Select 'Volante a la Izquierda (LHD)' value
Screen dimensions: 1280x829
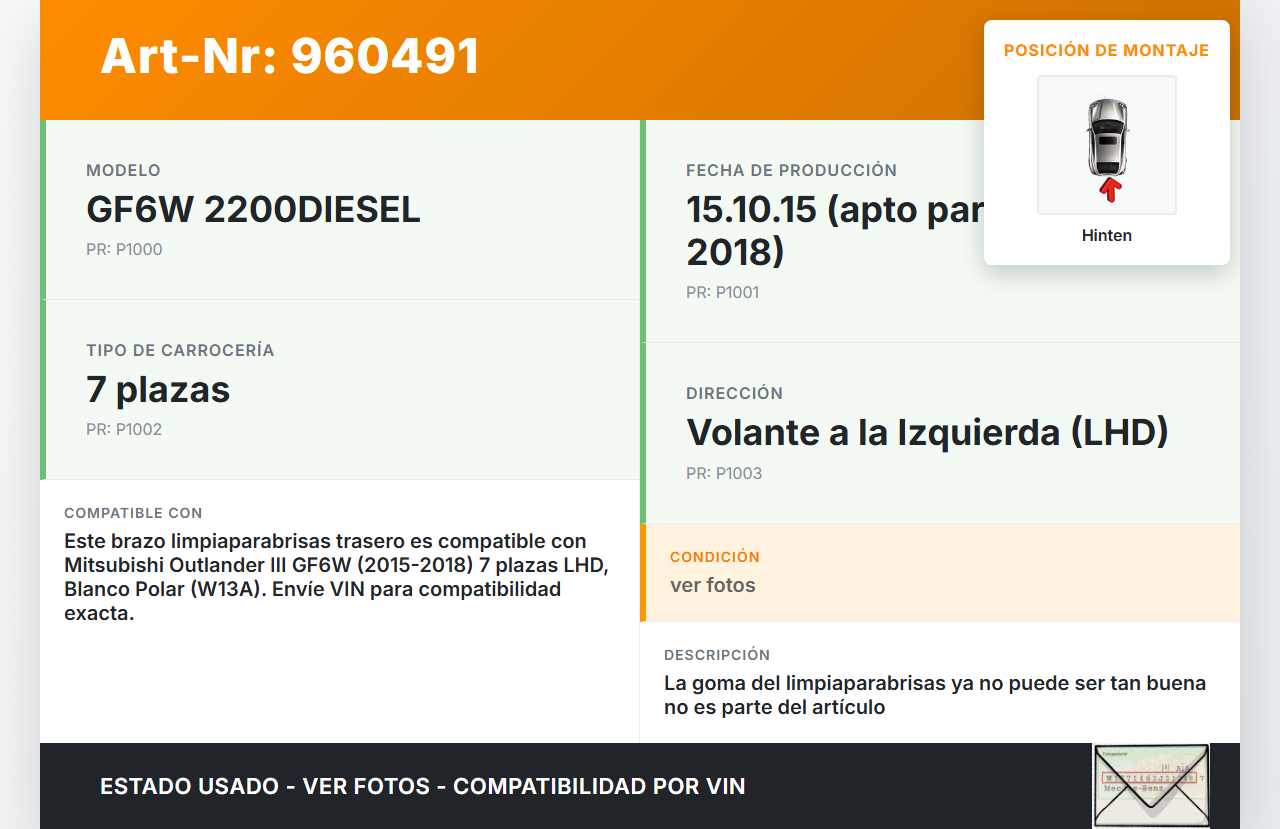[x=927, y=433]
